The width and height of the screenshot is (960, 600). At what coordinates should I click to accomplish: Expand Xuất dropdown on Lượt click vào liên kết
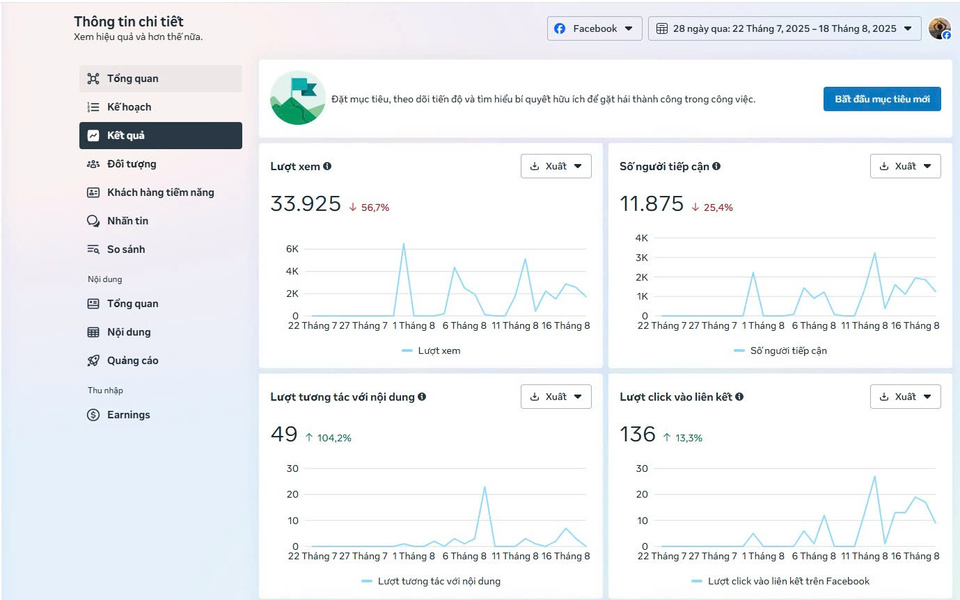tap(905, 397)
